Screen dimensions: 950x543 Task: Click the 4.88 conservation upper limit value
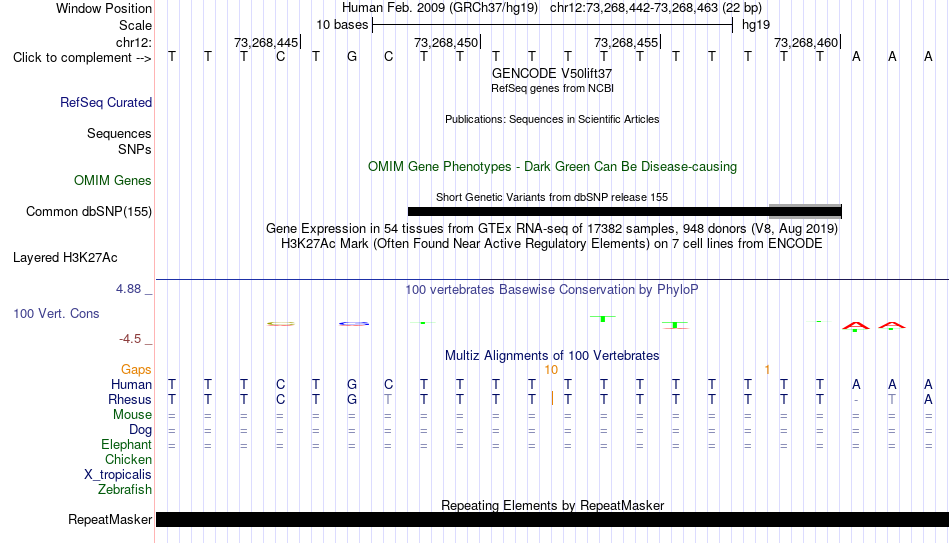point(128,289)
